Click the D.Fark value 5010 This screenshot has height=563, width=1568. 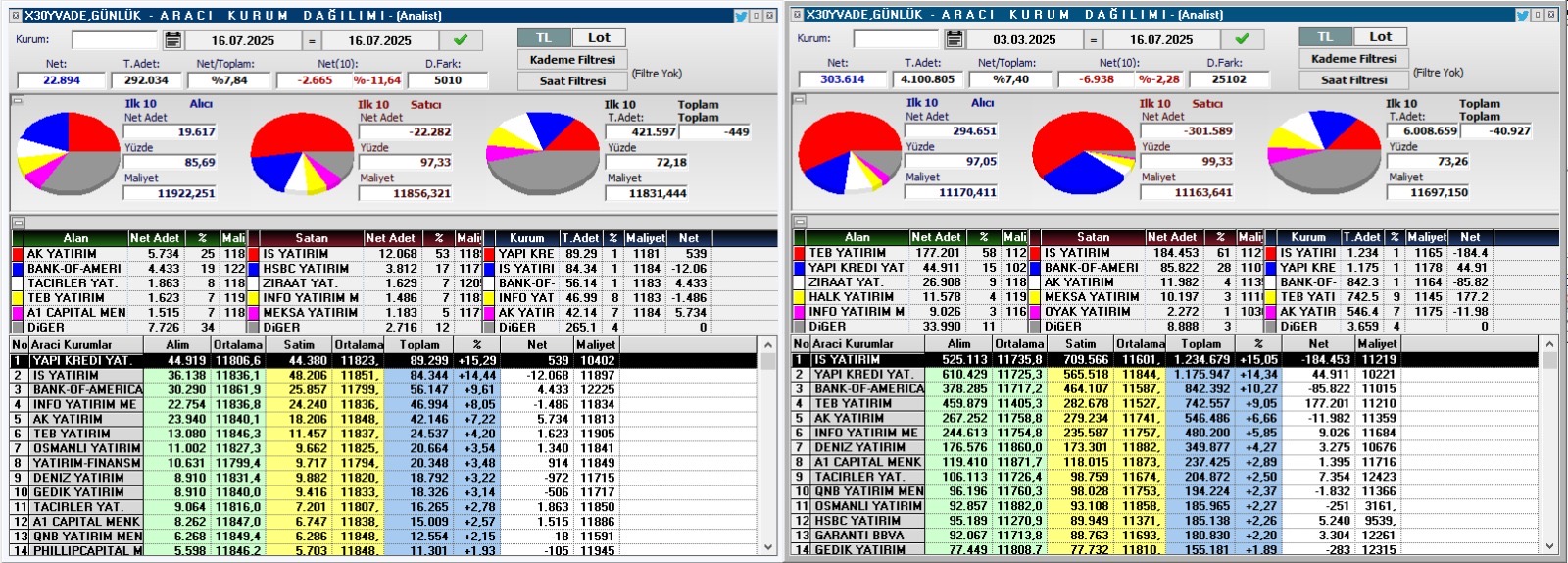[448, 80]
